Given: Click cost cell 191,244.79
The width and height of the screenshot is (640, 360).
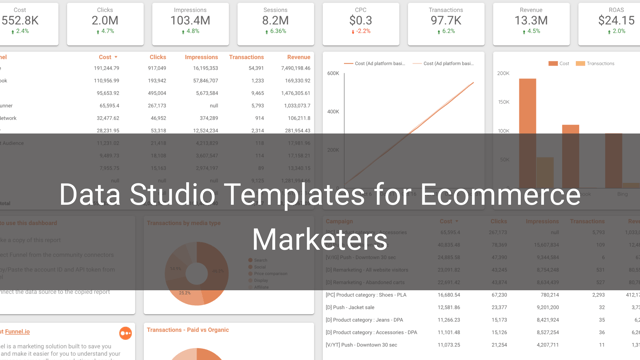Looking at the screenshot, I should point(107,68).
